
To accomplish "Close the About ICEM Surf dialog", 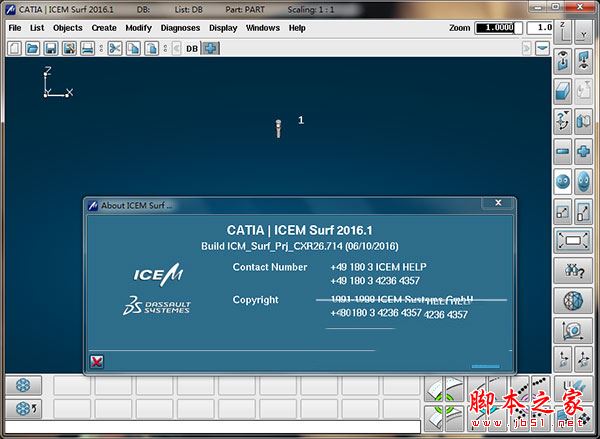I will [x=498, y=203].
